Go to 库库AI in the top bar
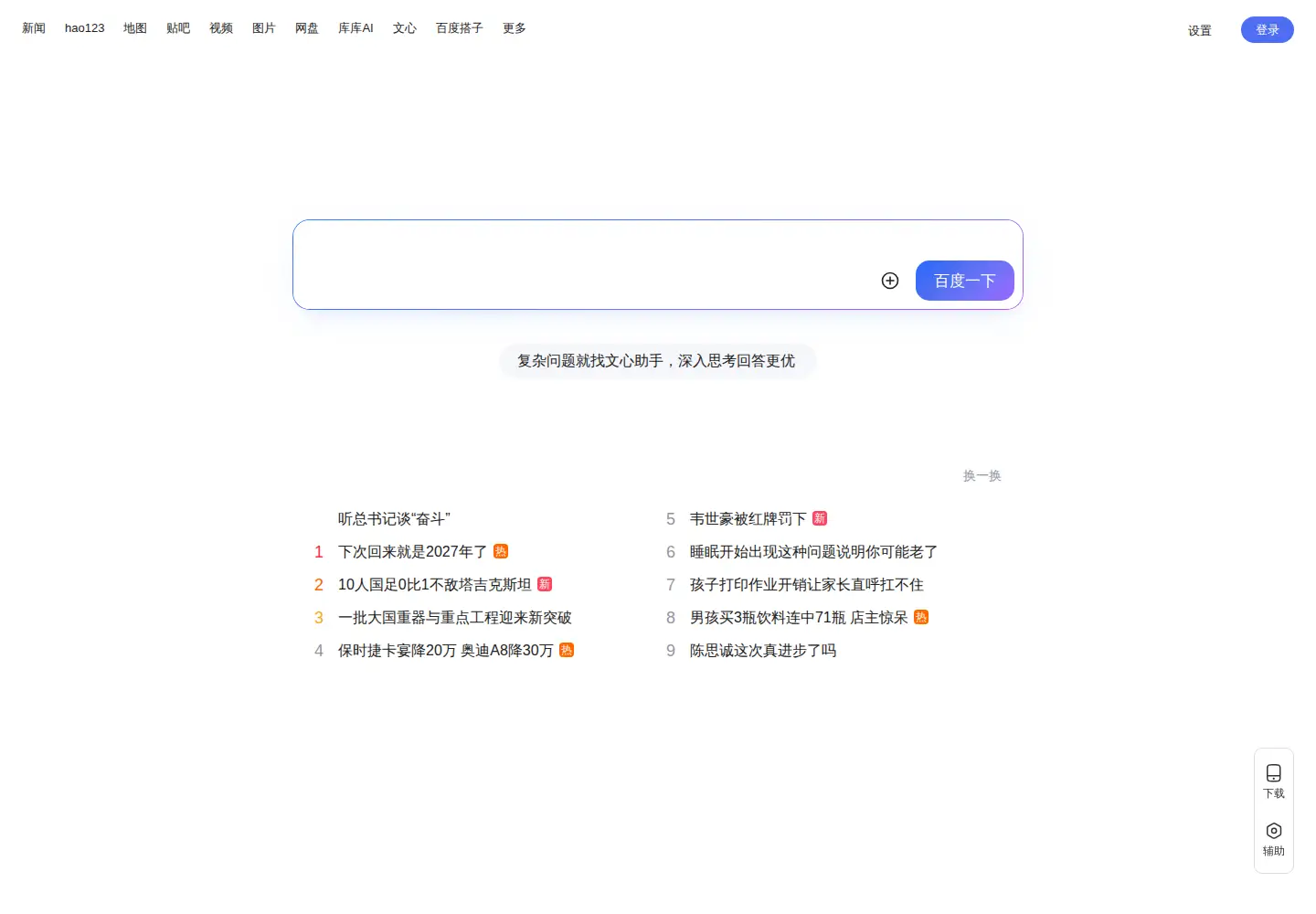Screen dimensions: 1316x914 (356, 28)
